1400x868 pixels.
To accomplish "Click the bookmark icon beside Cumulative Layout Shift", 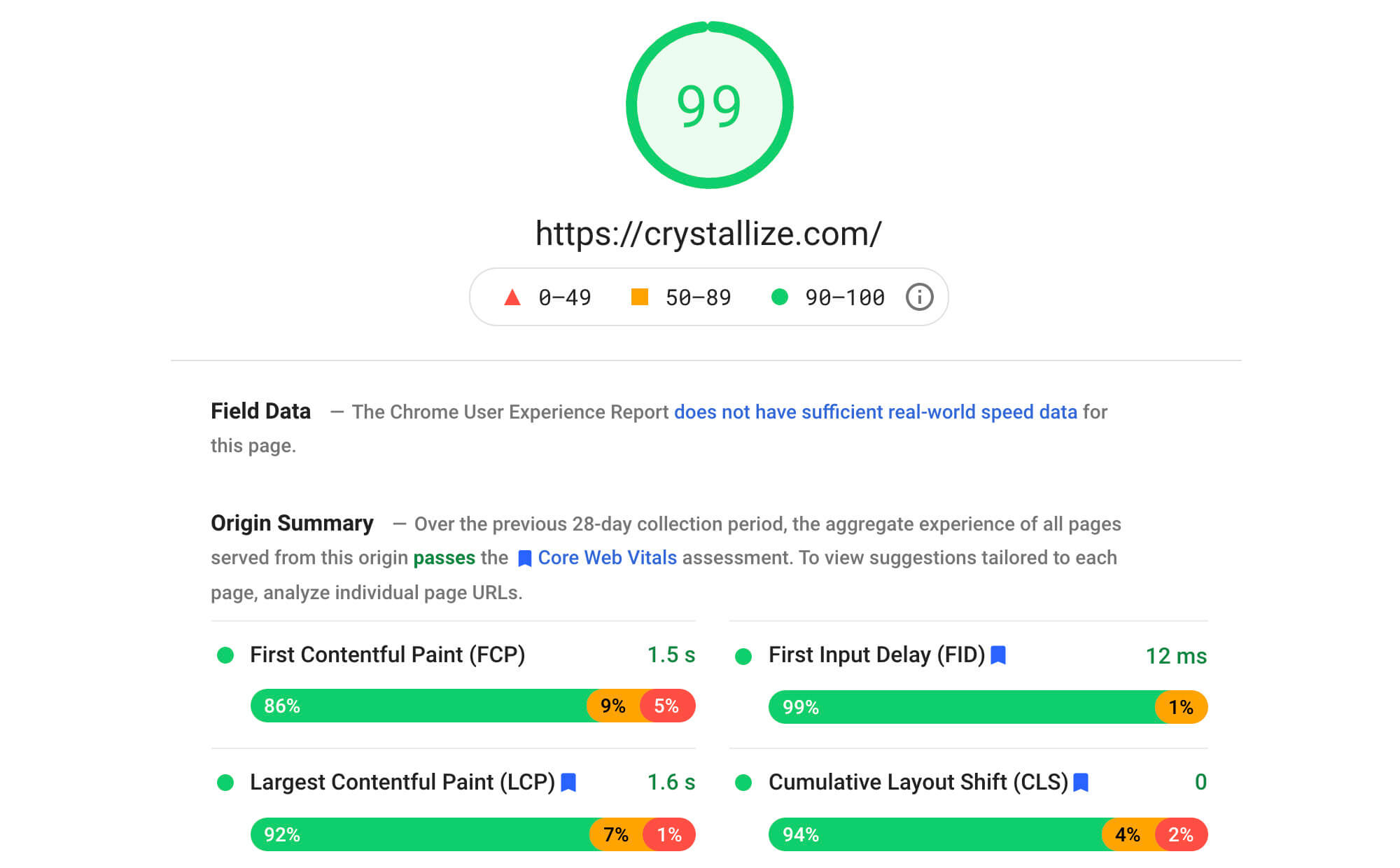I will [x=1081, y=783].
